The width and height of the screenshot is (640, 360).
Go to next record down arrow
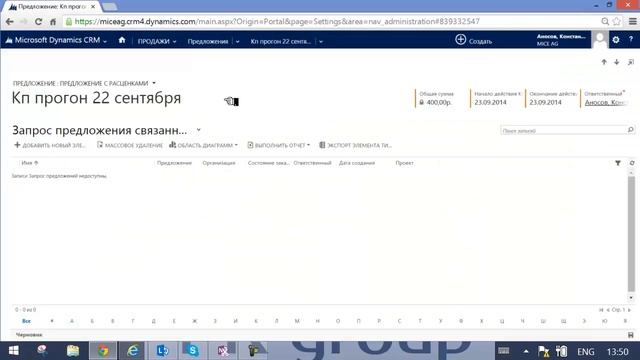tap(616, 62)
